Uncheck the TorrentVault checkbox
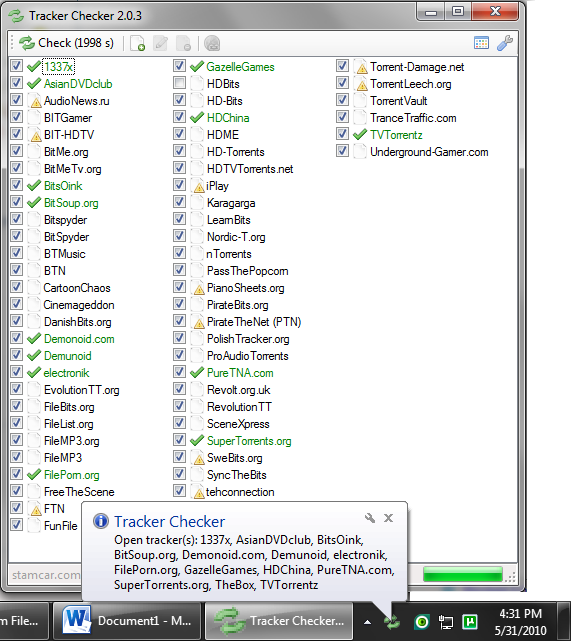This screenshot has height=641, width=571. [342, 100]
